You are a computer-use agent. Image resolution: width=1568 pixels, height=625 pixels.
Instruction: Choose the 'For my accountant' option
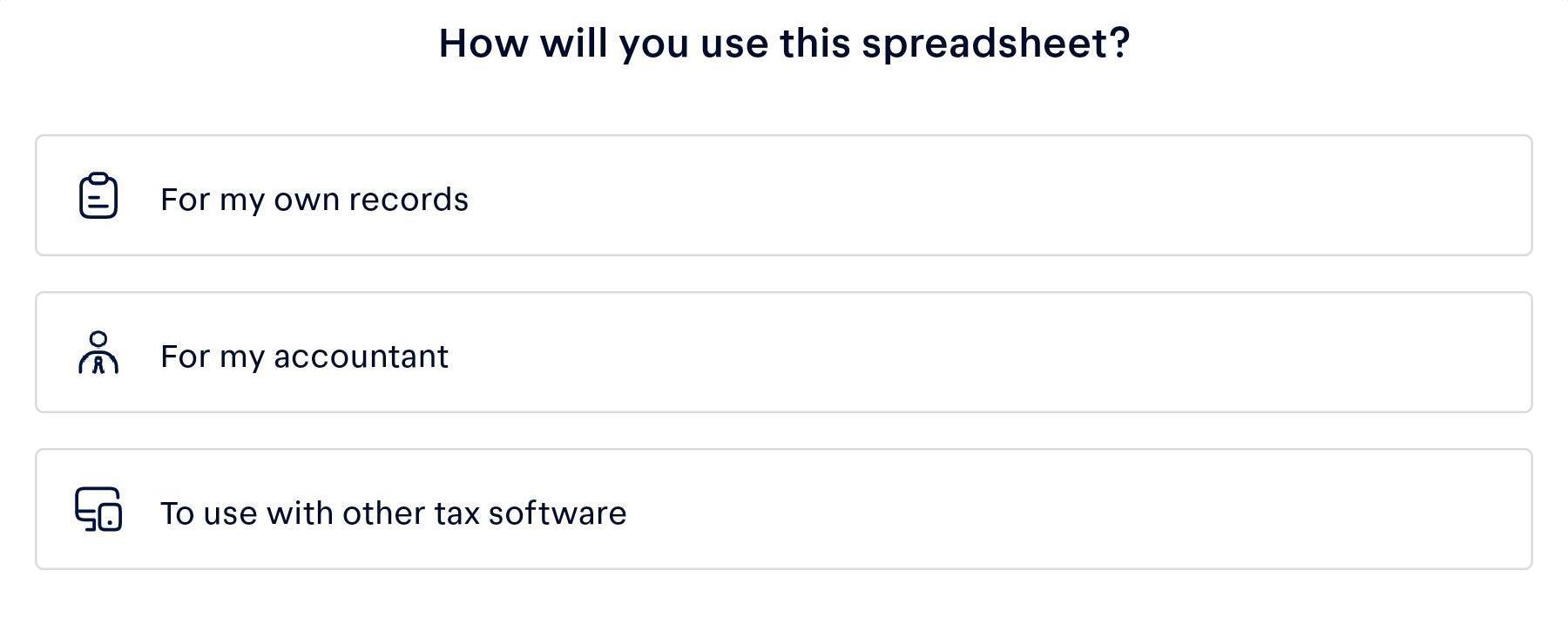[784, 352]
